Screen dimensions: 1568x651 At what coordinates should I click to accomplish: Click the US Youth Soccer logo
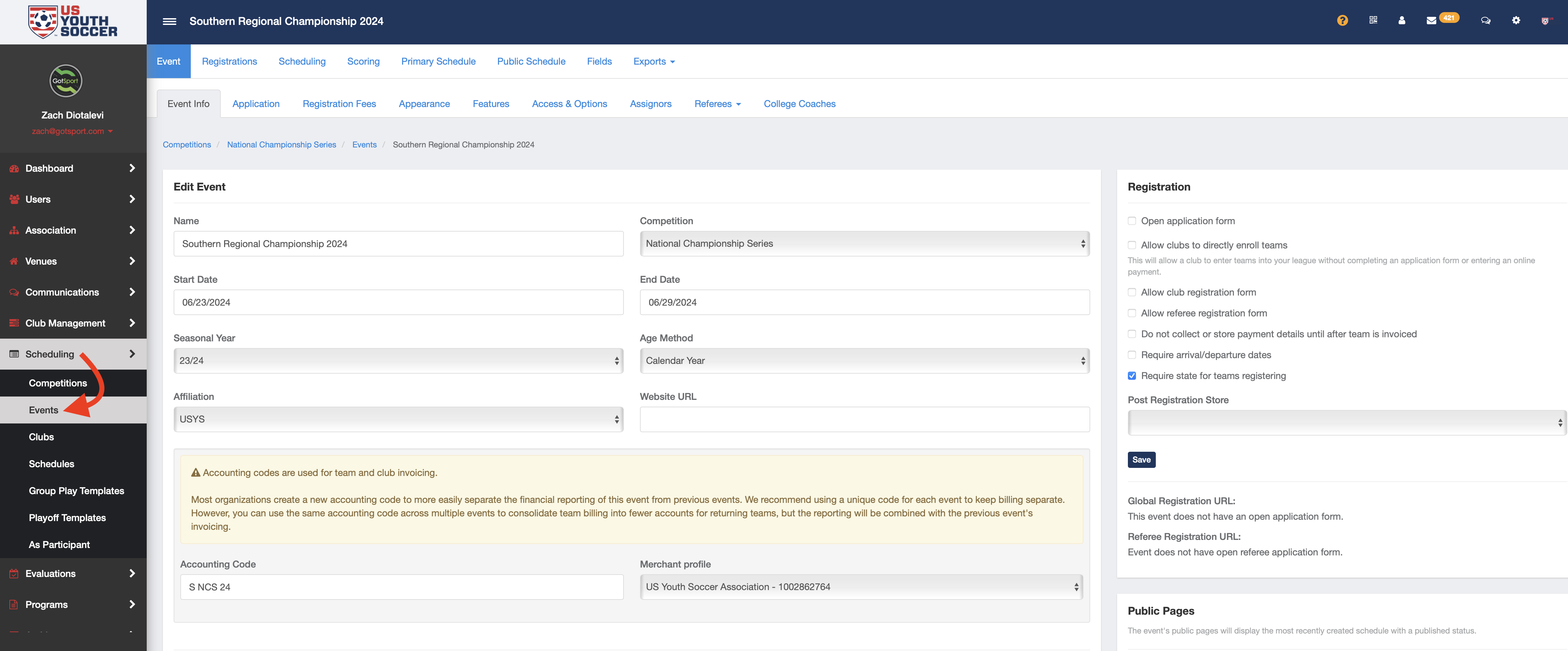(x=73, y=22)
